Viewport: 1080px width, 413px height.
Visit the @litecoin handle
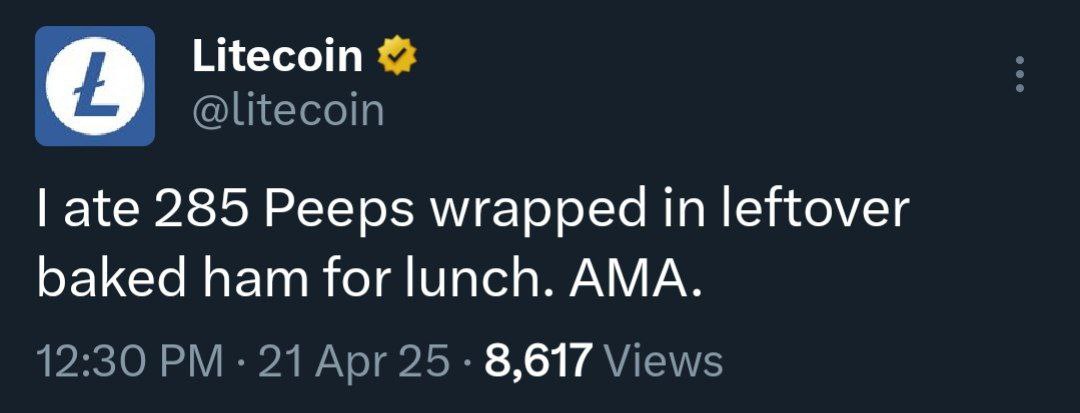tap(287, 110)
